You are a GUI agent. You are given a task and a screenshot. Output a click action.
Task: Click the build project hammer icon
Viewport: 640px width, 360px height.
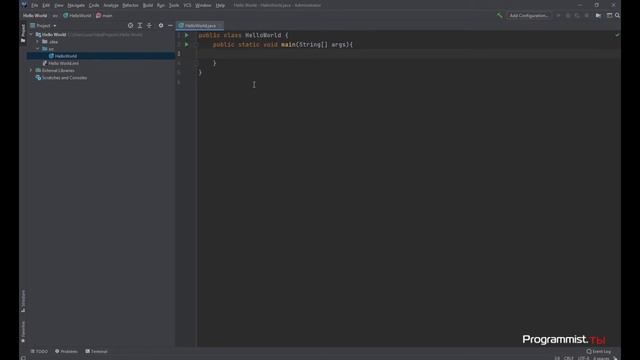499,16
